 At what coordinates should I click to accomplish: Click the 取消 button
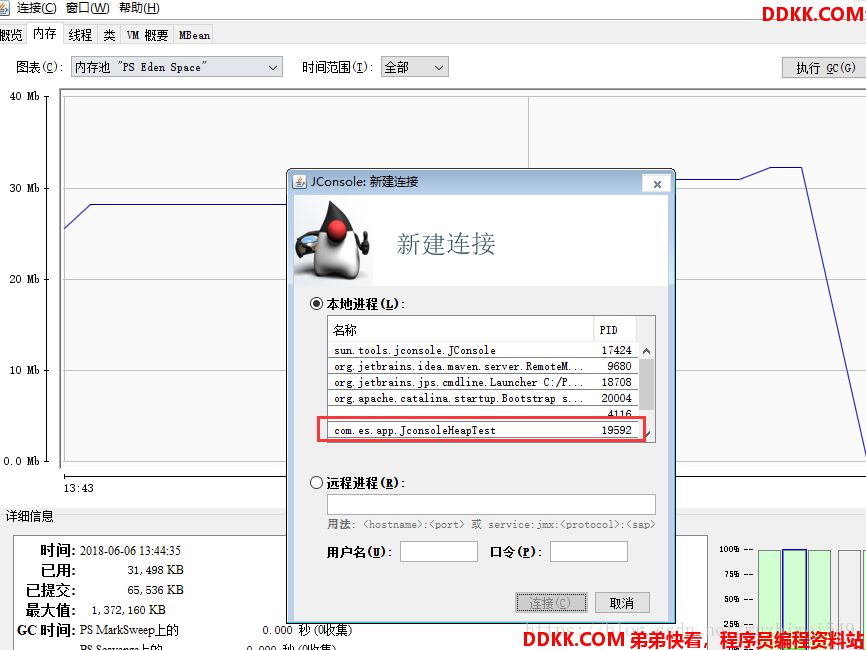[x=622, y=603]
